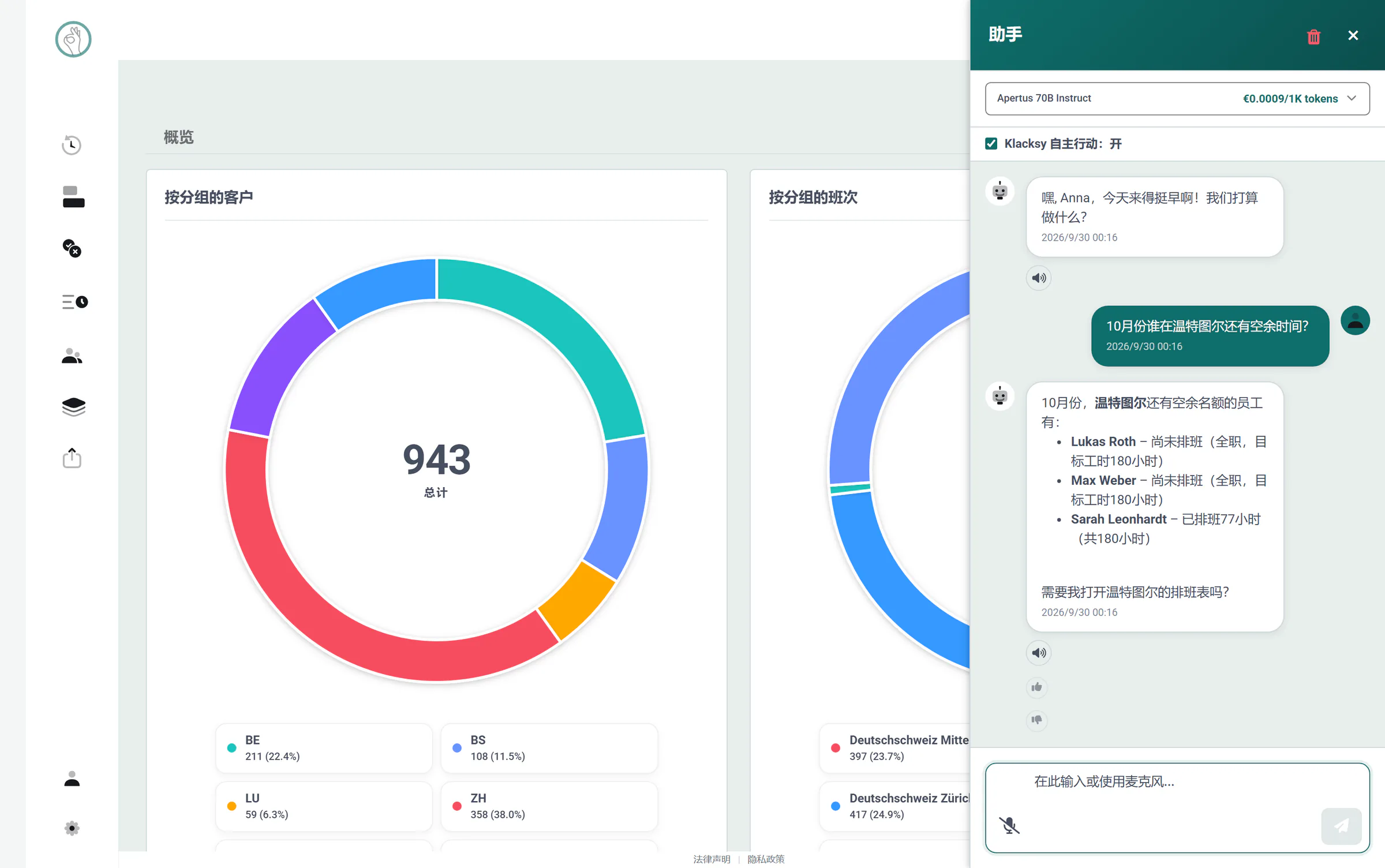Give thumbs up to the assistant reply

coord(1037,687)
